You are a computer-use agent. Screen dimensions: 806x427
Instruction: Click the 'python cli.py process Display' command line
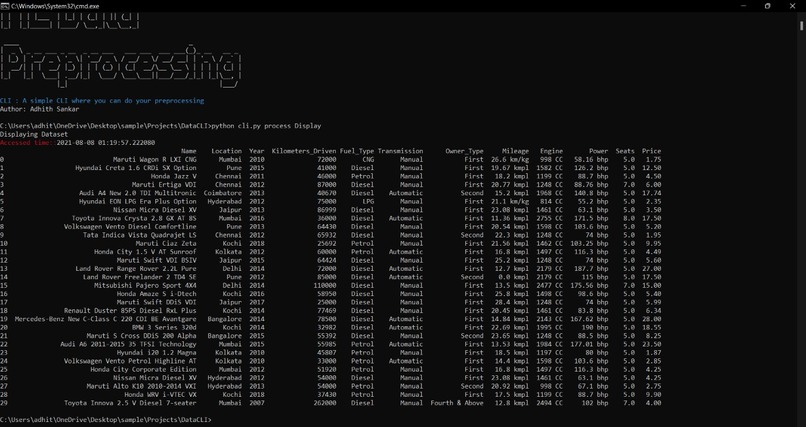pos(266,126)
